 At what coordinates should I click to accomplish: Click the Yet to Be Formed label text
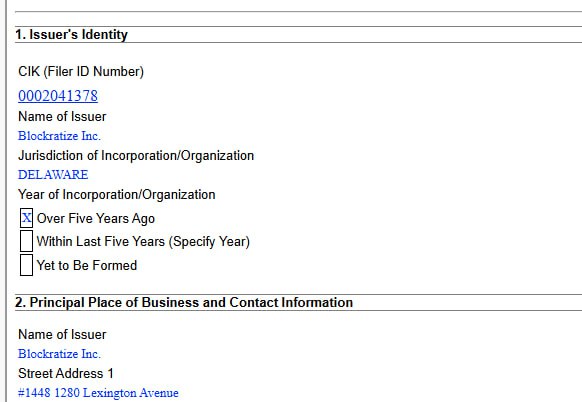point(87,265)
